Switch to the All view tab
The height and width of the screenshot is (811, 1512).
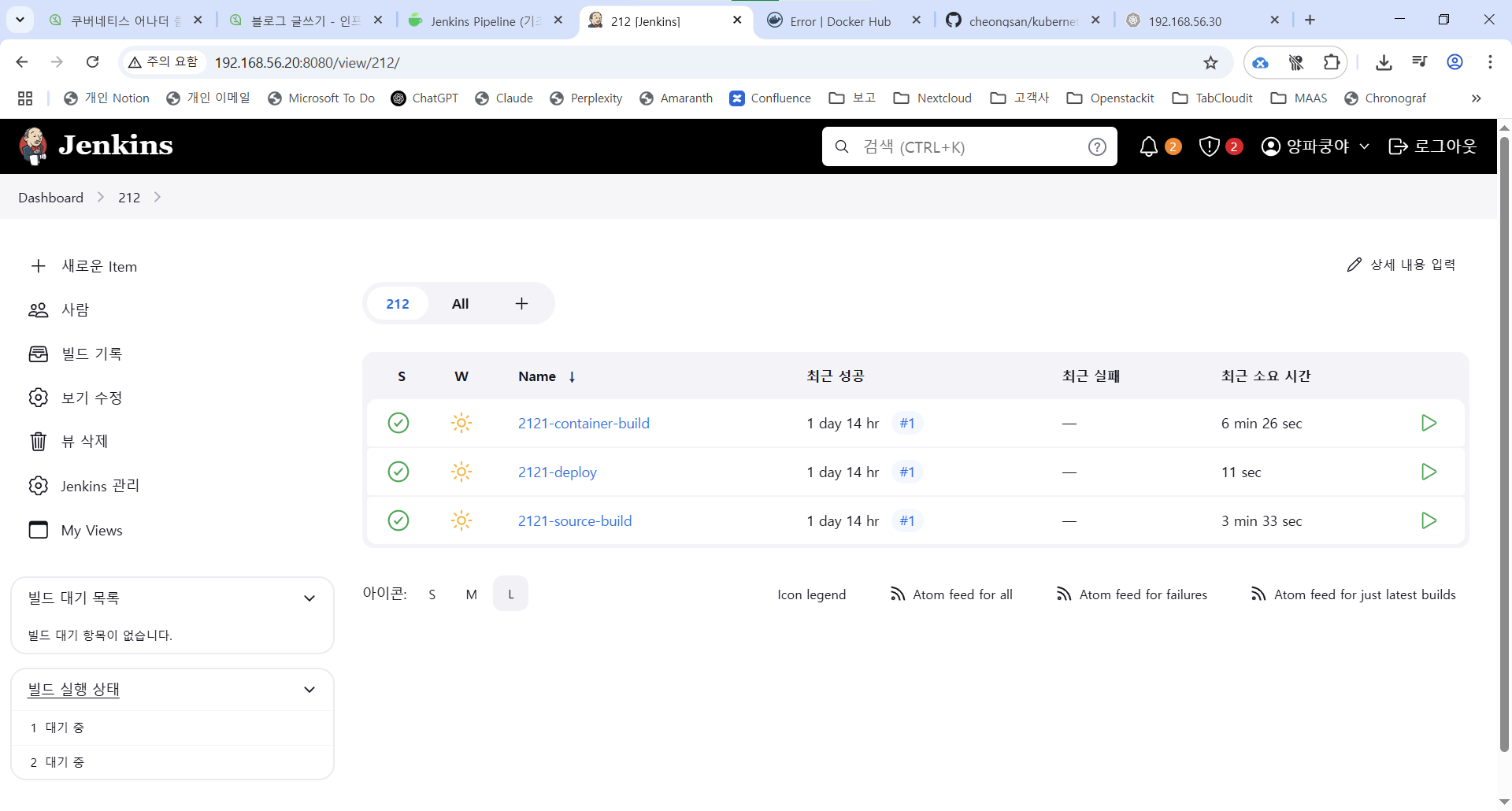[x=460, y=304]
